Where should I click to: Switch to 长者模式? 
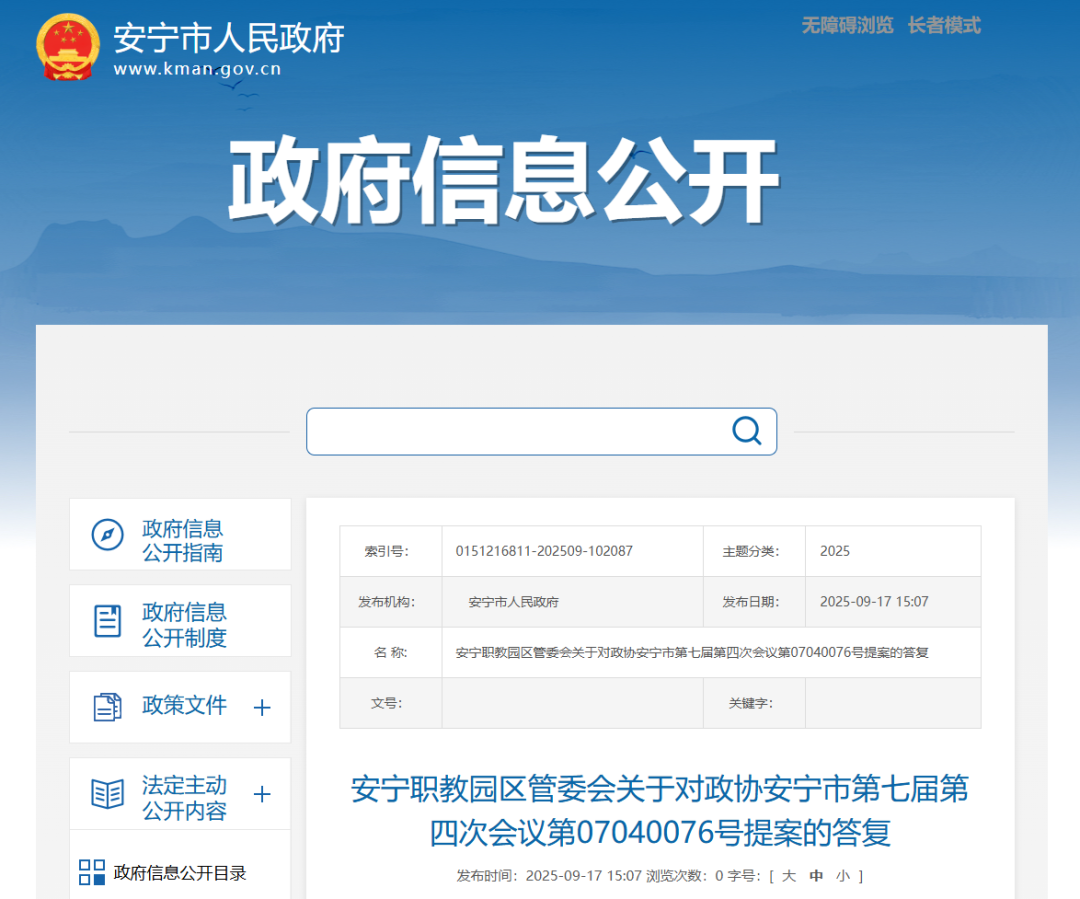(x=944, y=25)
